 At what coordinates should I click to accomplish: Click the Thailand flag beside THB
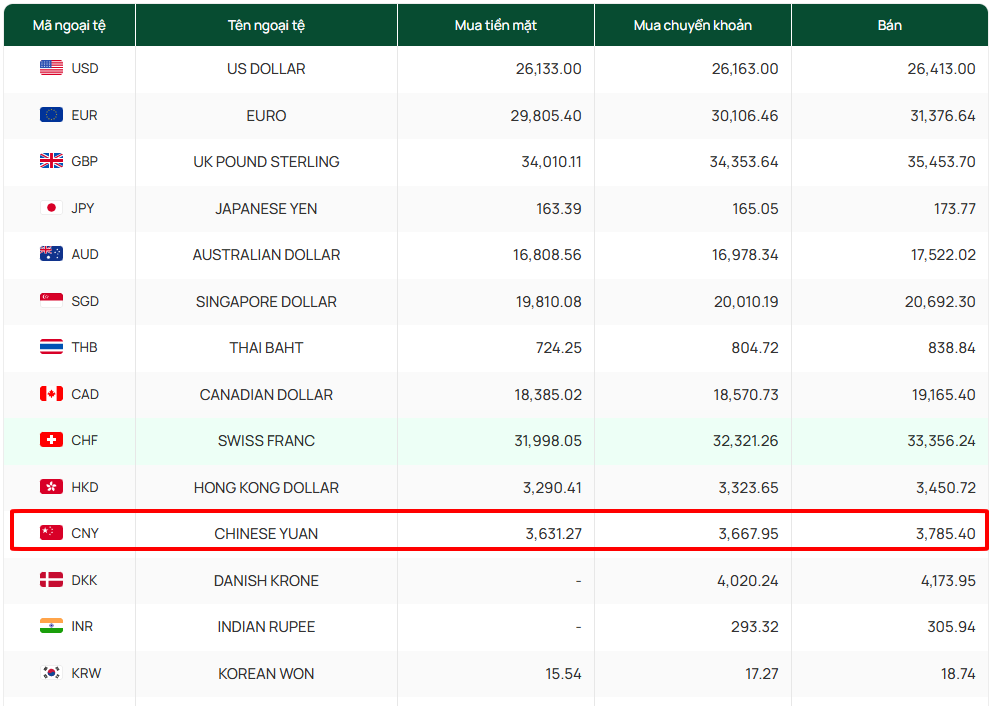pos(51,347)
